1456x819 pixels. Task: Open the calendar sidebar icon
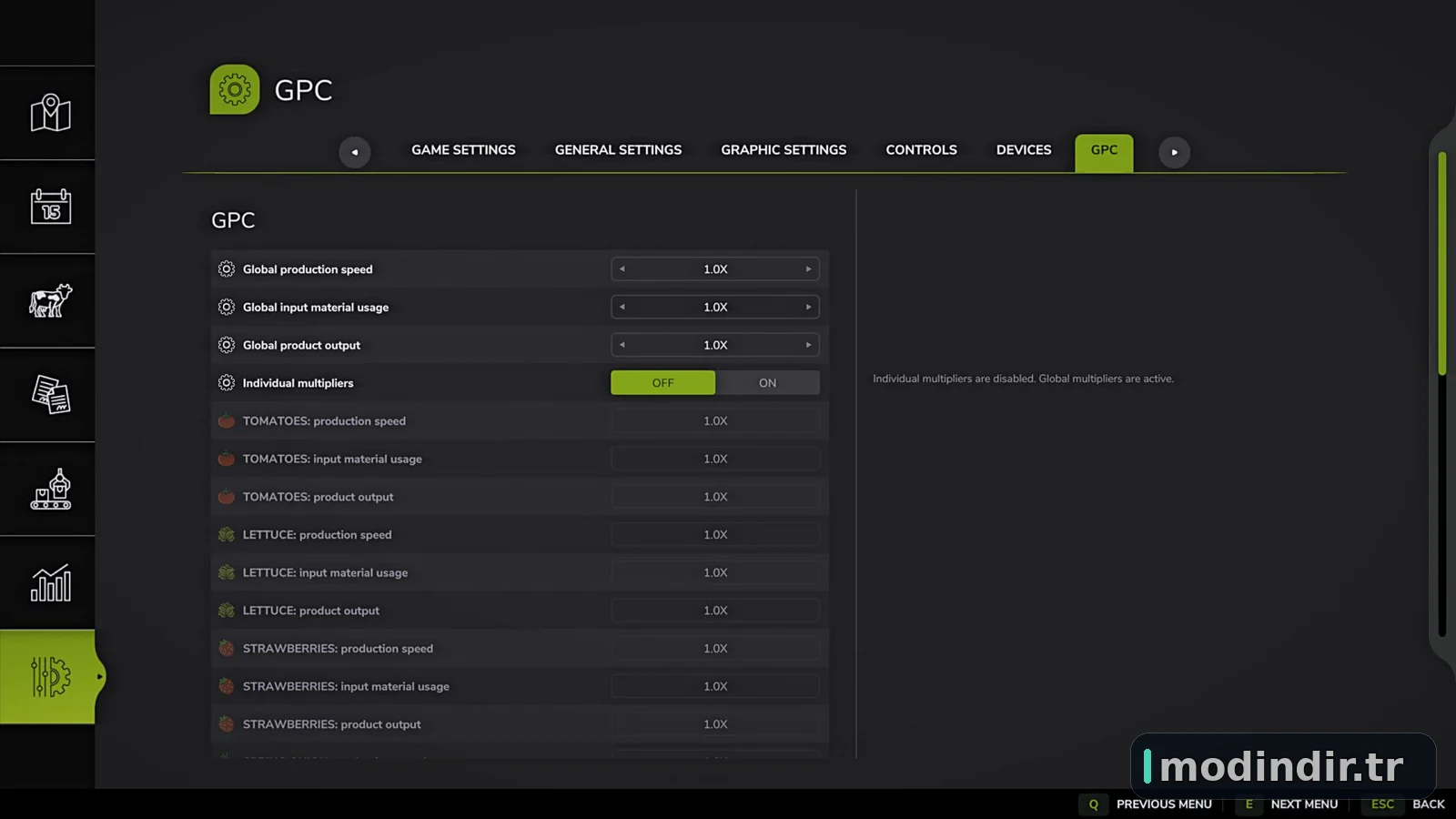pos(50,207)
